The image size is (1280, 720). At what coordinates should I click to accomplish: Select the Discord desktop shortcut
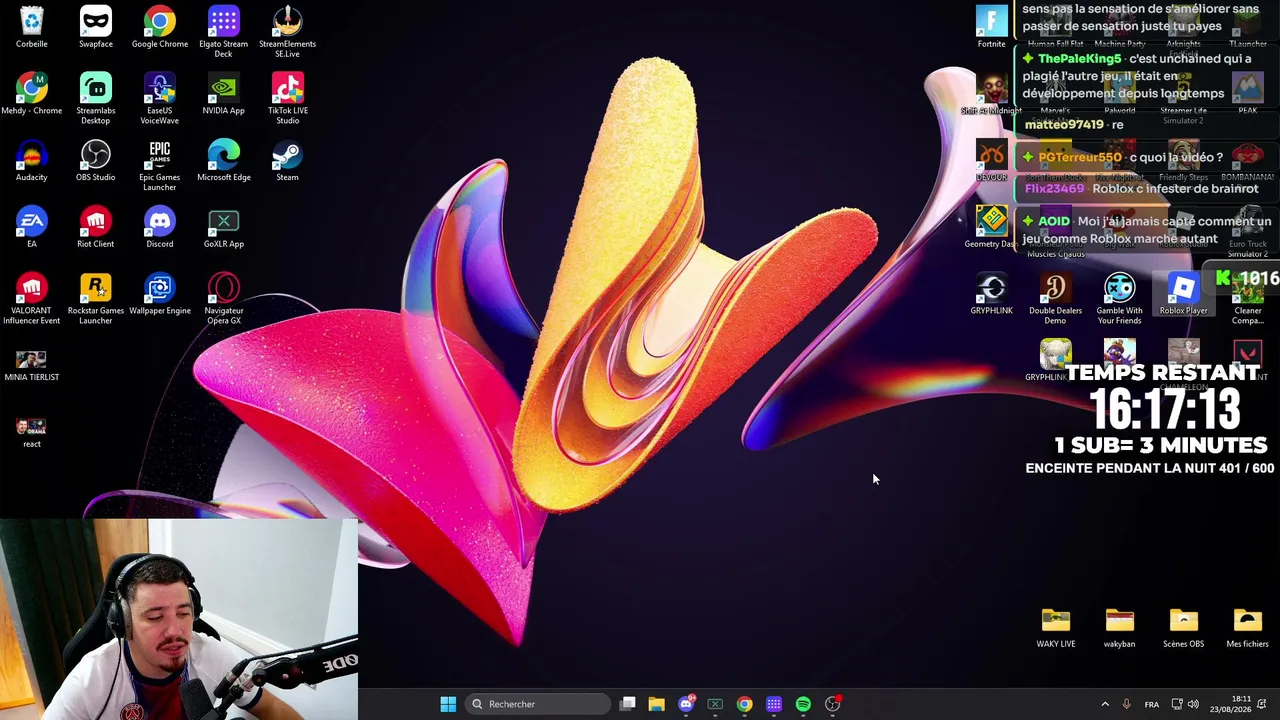(x=160, y=227)
